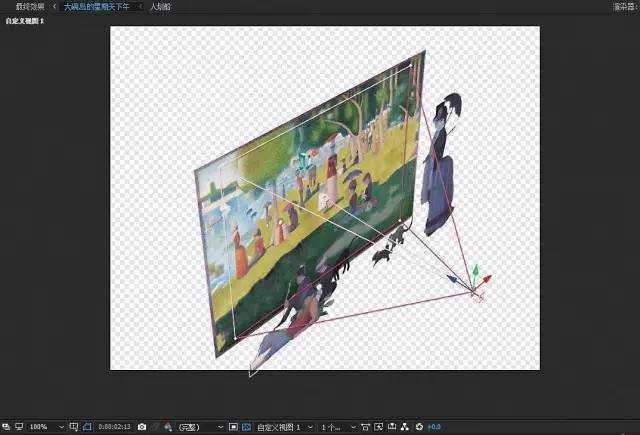This screenshot has height=435, width=640.
Task: Open the 自定义视图 1 view dropdown
Action: pyautogui.click(x=286, y=427)
